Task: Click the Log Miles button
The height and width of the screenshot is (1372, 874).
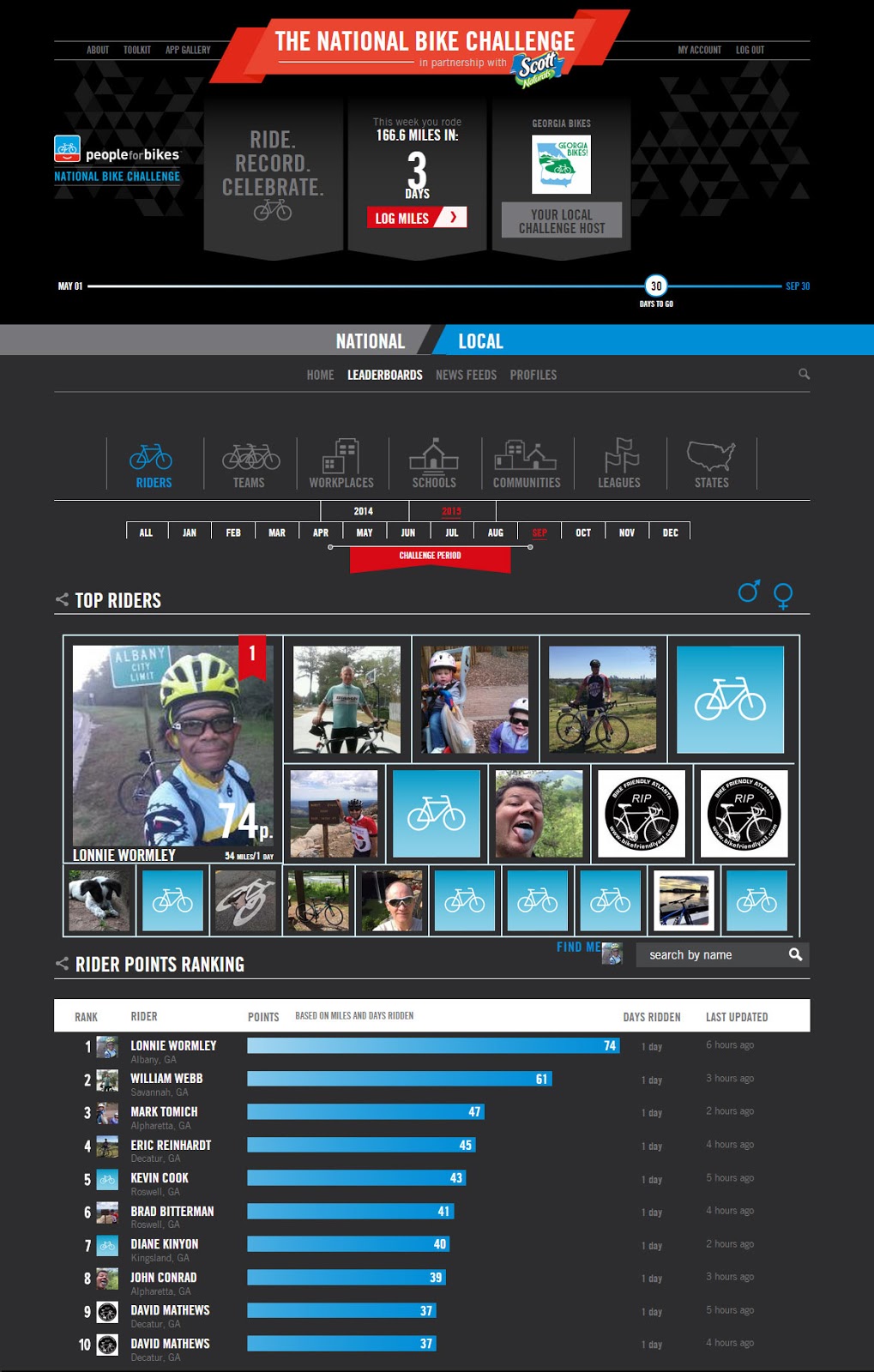Action: click(x=417, y=218)
